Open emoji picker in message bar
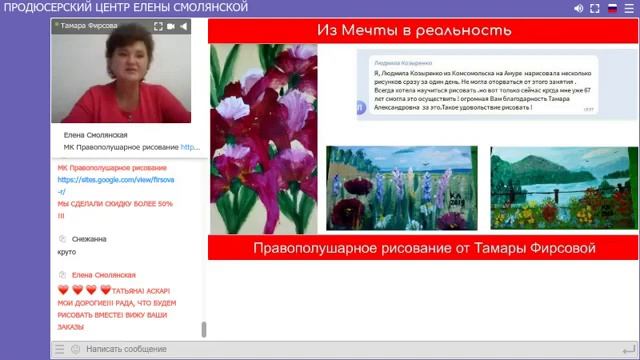640x360 pixels. 76,349
